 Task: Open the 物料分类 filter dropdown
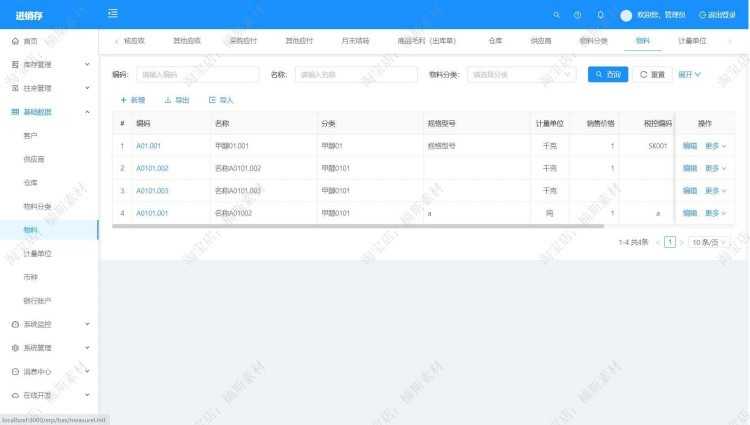(521, 75)
